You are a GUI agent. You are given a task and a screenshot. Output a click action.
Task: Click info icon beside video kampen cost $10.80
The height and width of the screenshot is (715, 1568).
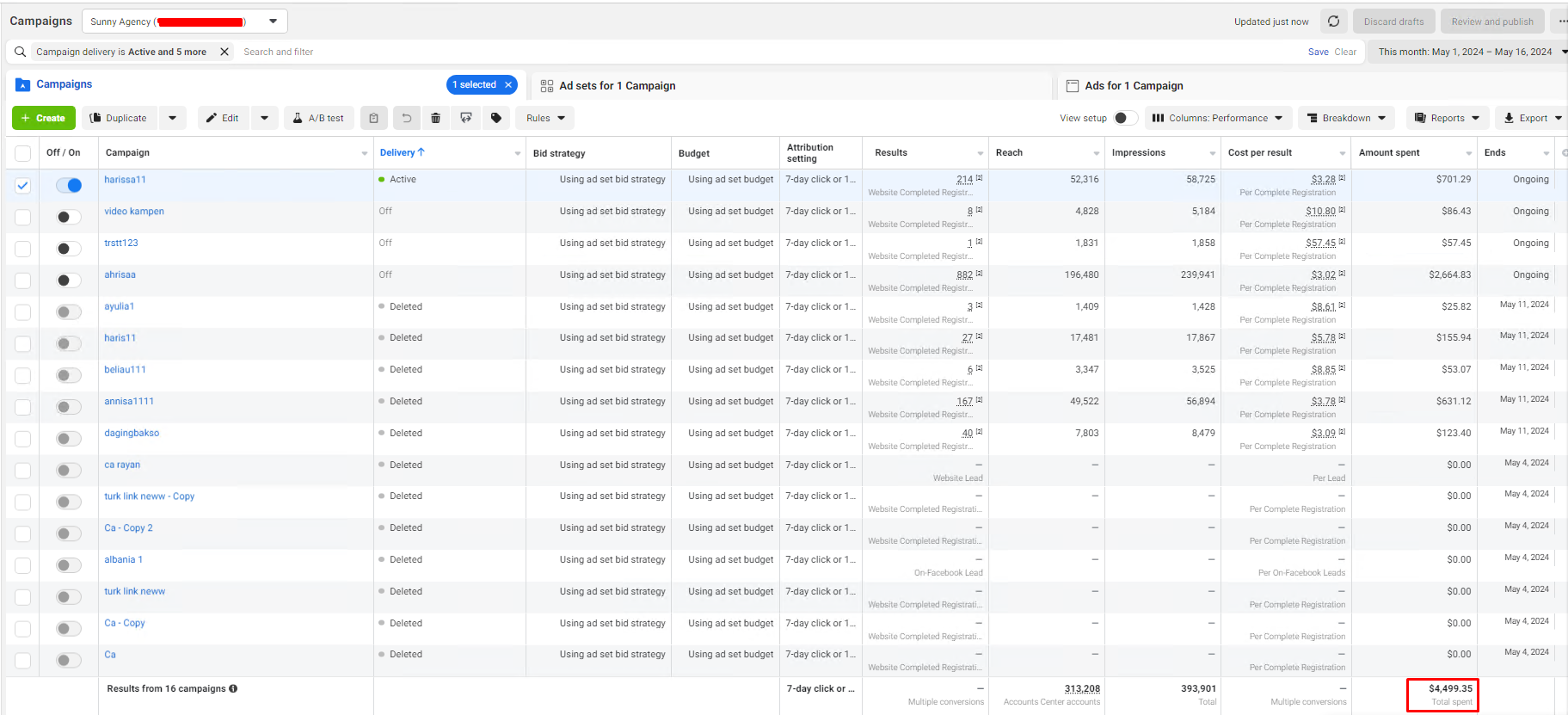pos(1342,210)
